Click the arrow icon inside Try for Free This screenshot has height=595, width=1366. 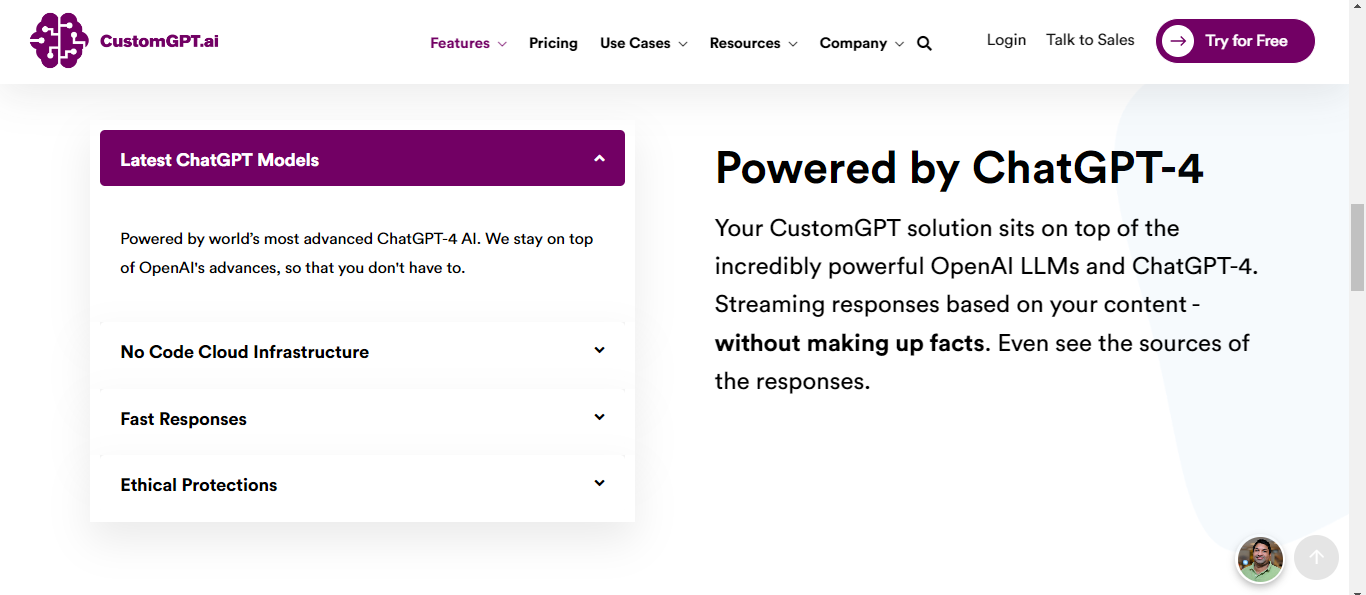point(1180,41)
